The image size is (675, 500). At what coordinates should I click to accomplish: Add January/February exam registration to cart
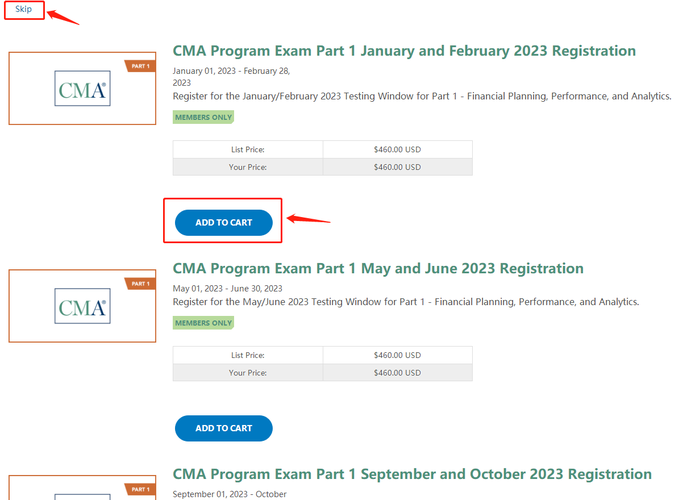pyautogui.click(x=223, y=223)
